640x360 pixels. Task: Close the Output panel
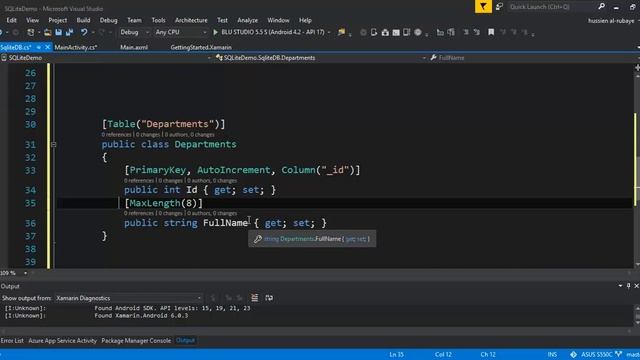click(636, 286)
